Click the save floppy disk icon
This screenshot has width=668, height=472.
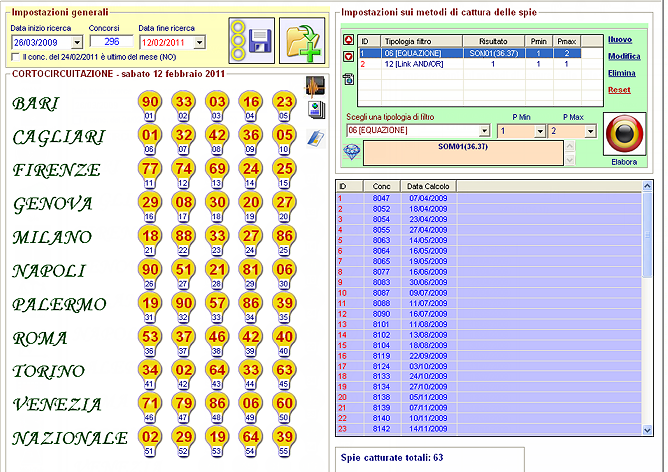(251, 41)
